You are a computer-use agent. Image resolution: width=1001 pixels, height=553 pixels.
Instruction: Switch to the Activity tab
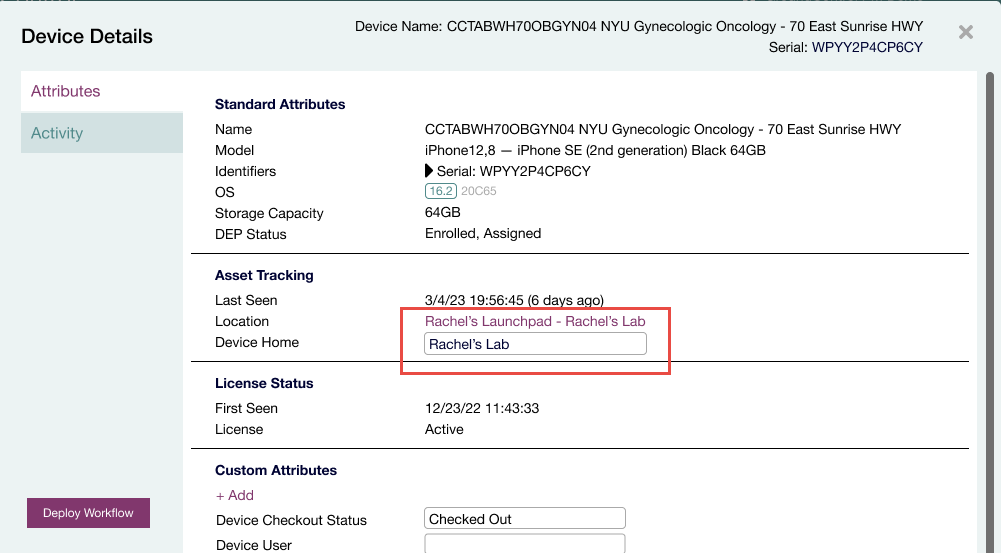(57, 133)
